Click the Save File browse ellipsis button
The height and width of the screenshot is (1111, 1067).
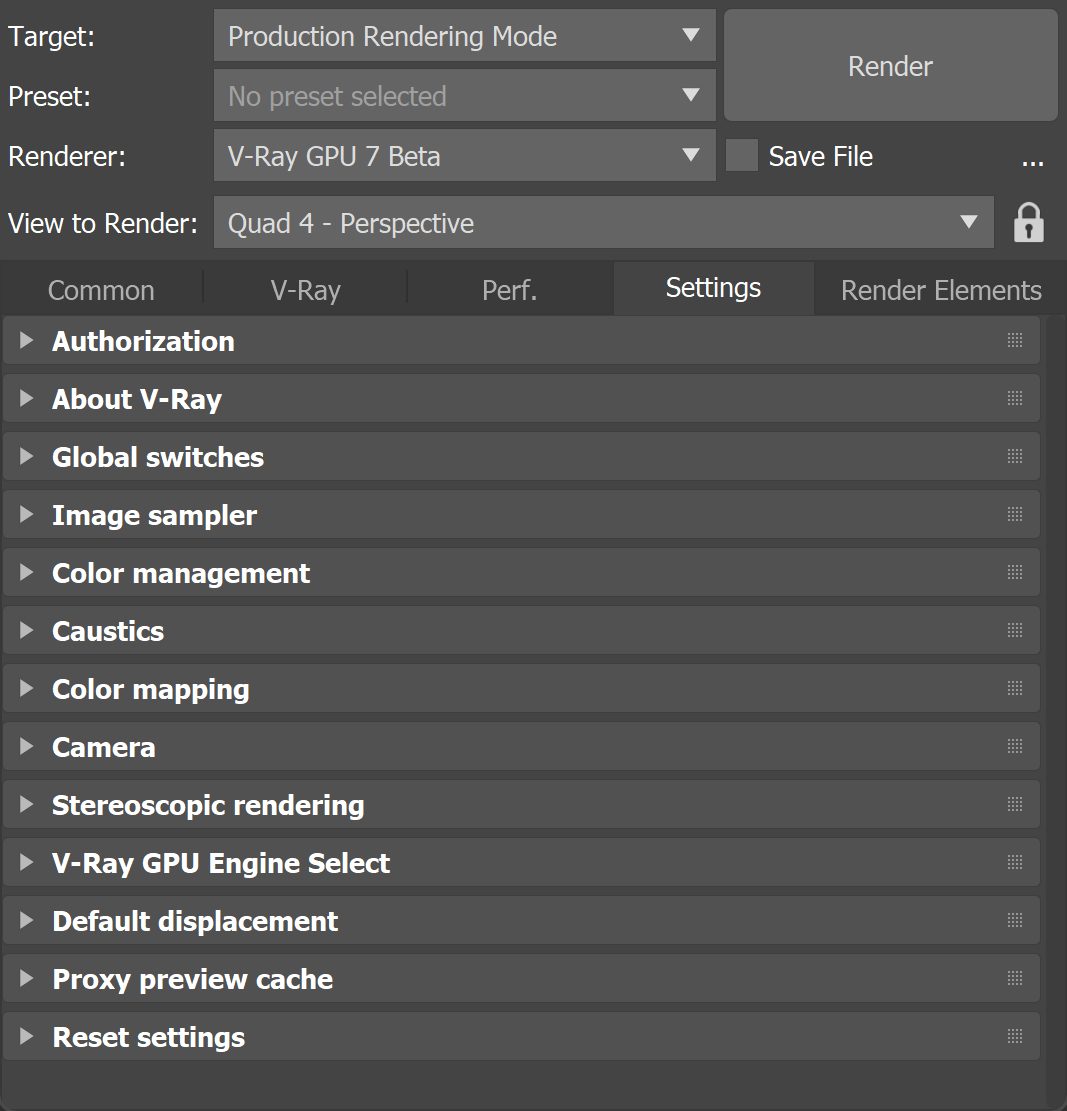pos(1032,162)
